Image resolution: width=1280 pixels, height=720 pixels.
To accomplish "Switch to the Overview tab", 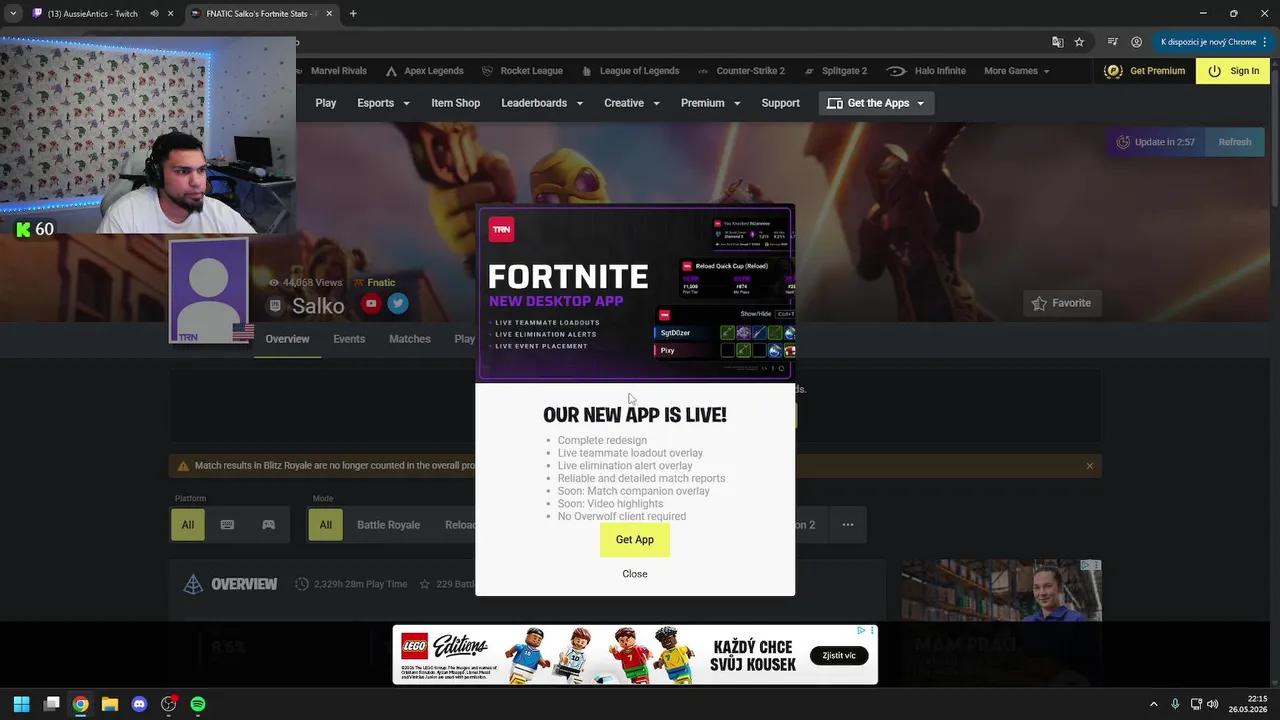I will (287, 339).
